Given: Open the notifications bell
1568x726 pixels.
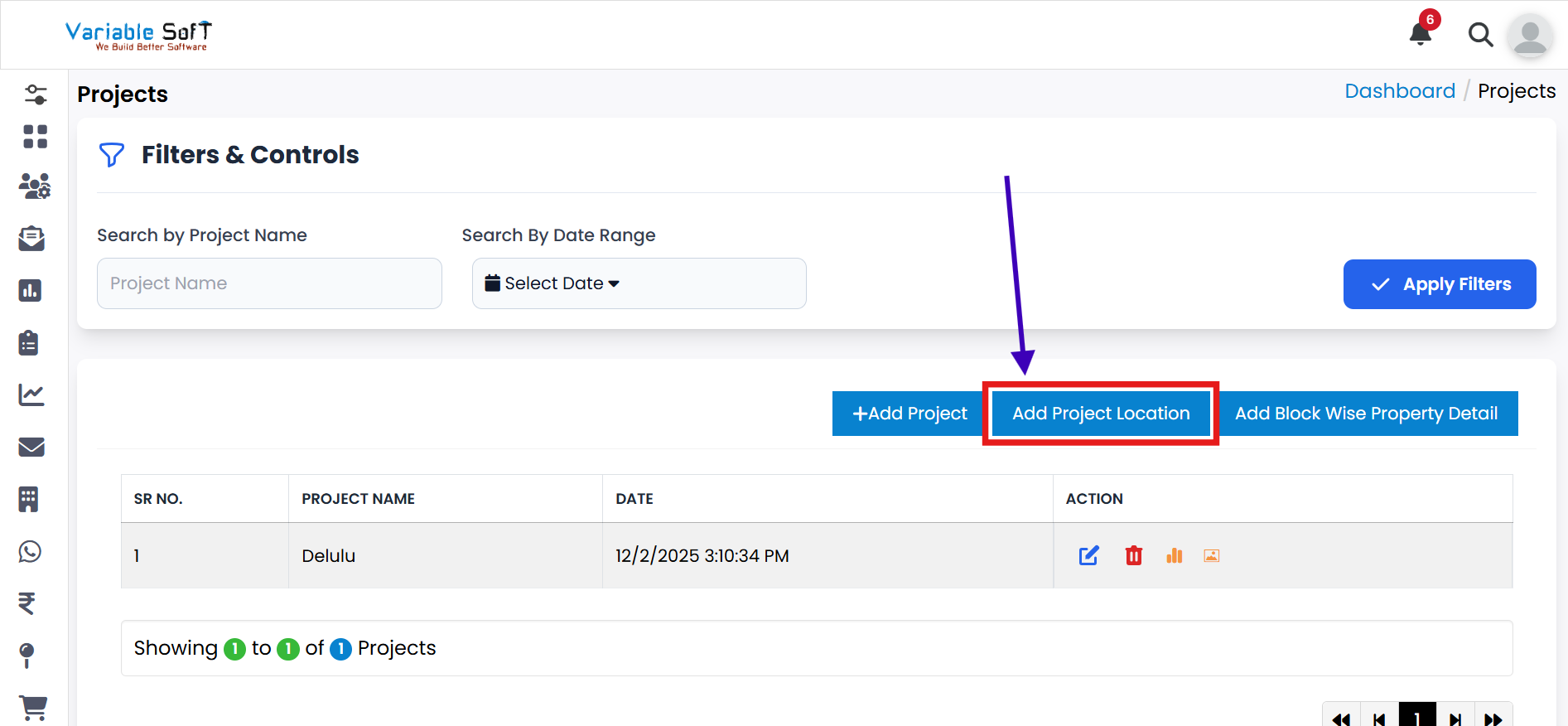Looking at the screenshot, I should tap(1421, 33).
